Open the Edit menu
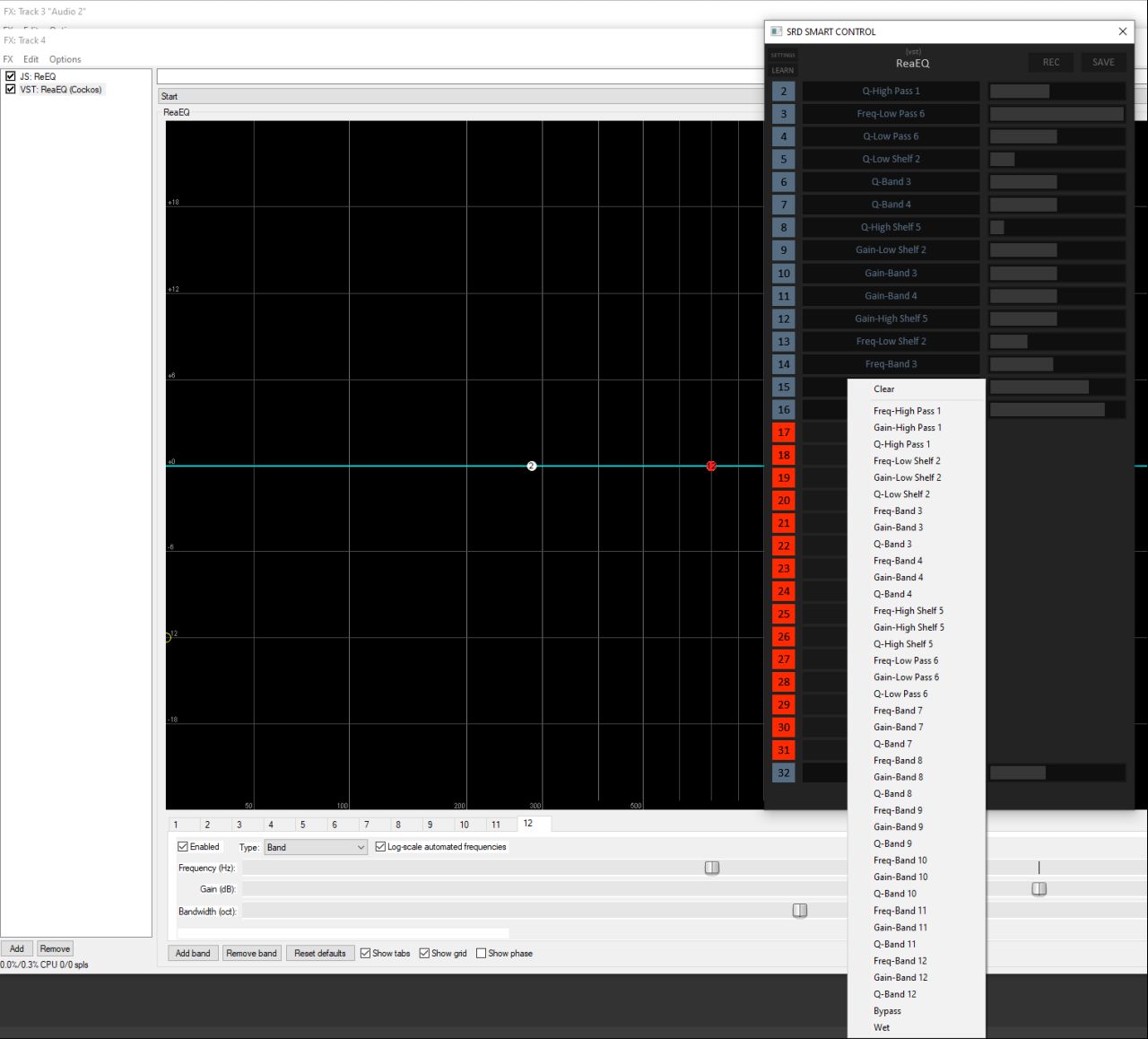 (31, 59)
